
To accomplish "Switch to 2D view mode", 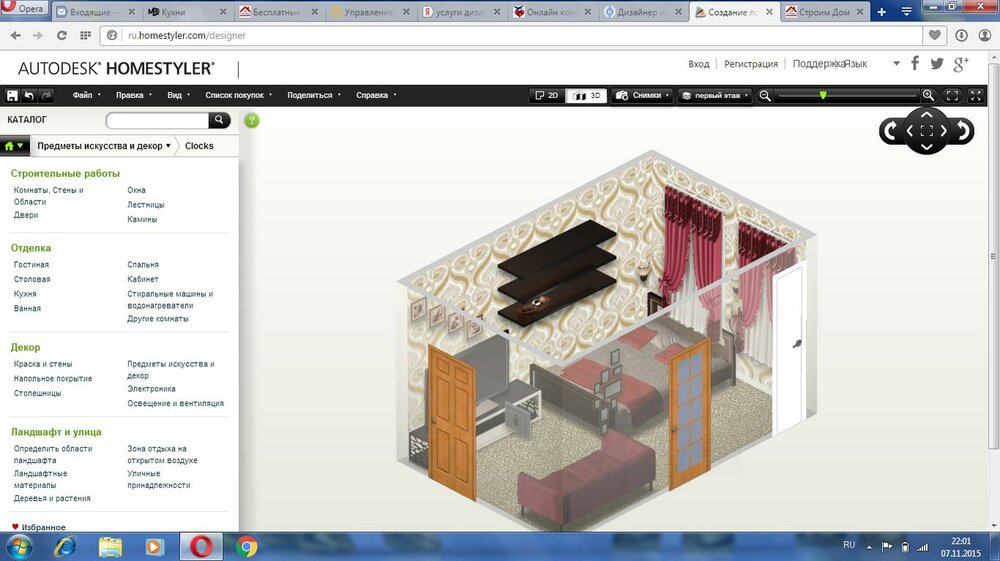I will [x=546, y=96].
